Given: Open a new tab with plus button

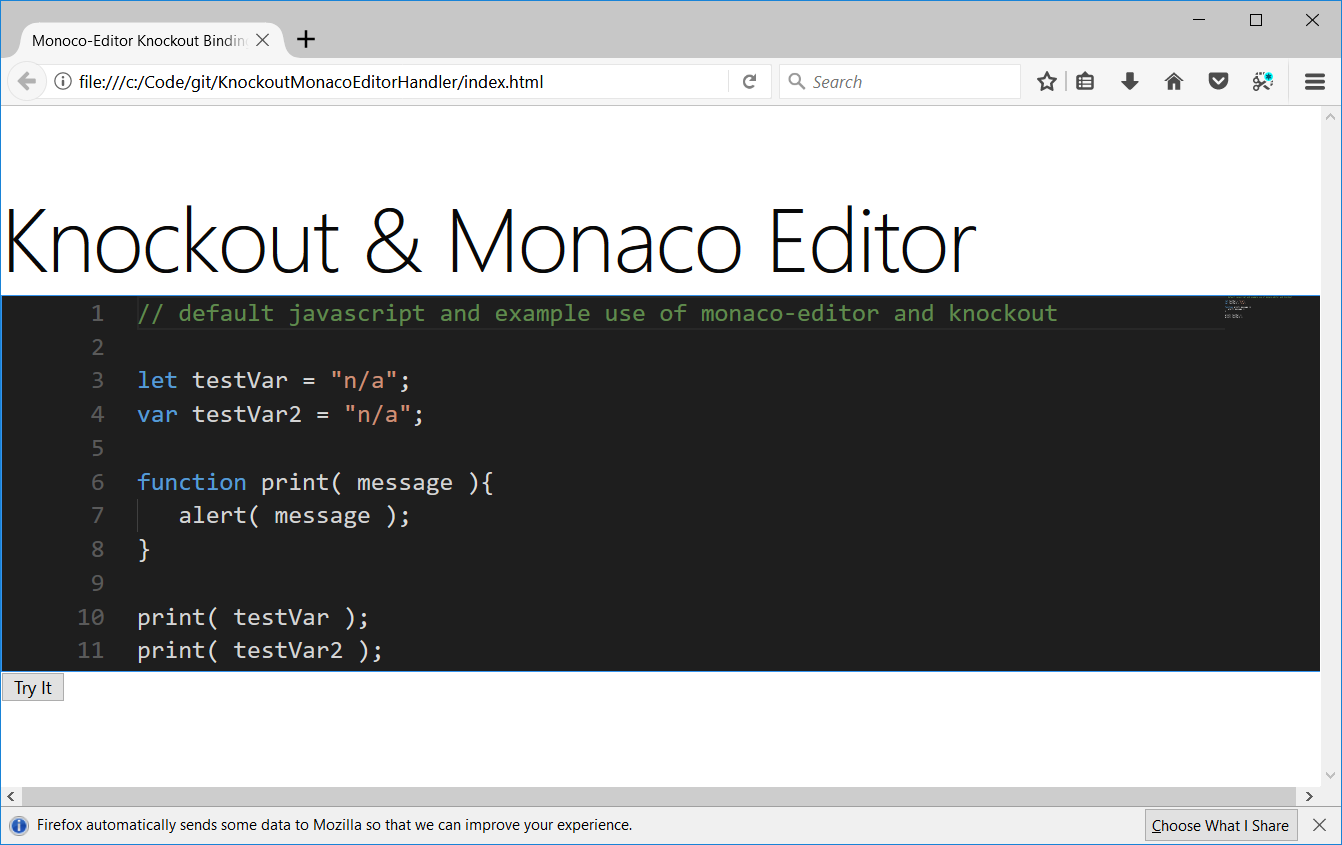Looking at the screenshot, I should pos(306,39).
